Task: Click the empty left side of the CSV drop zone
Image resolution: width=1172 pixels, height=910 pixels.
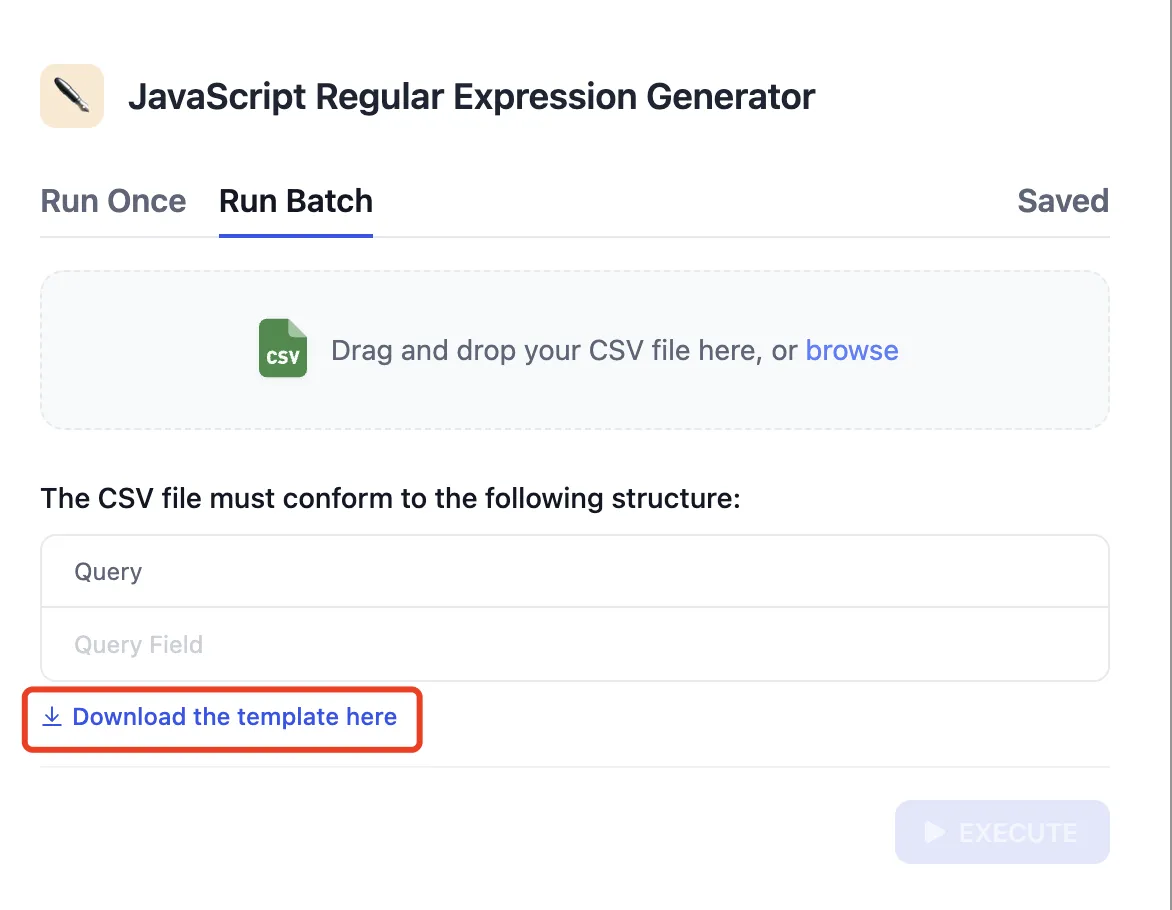Action: coord(140,350)
